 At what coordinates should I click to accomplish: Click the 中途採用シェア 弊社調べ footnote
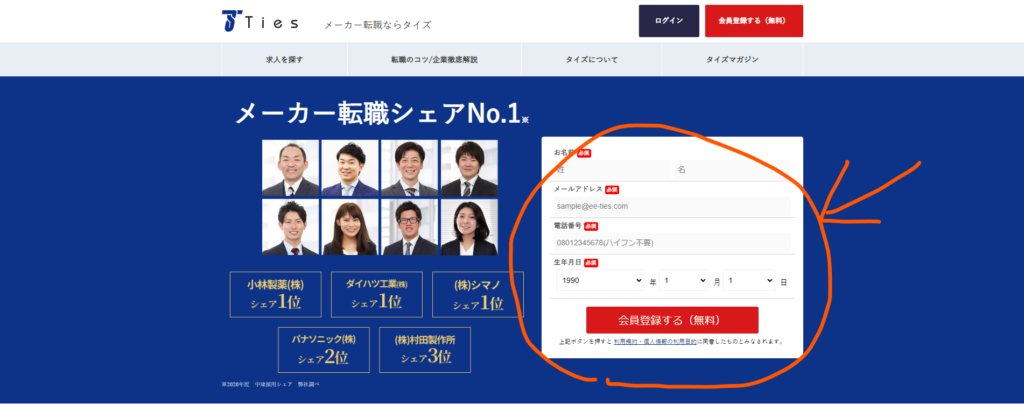coord(270,384)
